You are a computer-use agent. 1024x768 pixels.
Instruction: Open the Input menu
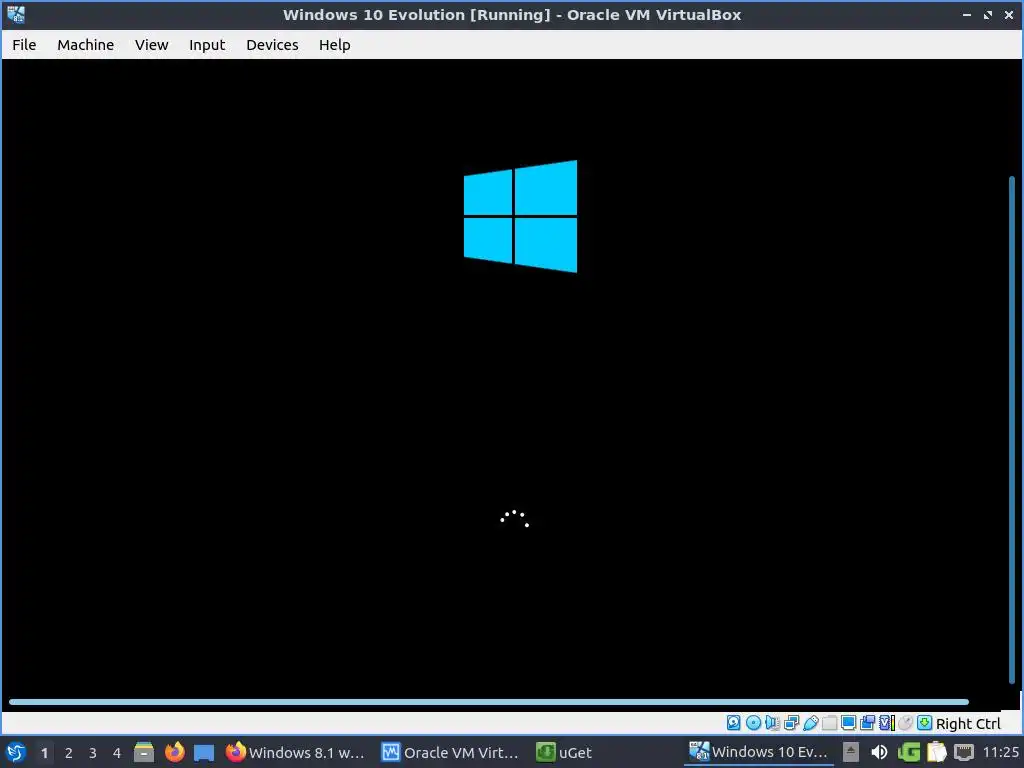tap(207, 44)
